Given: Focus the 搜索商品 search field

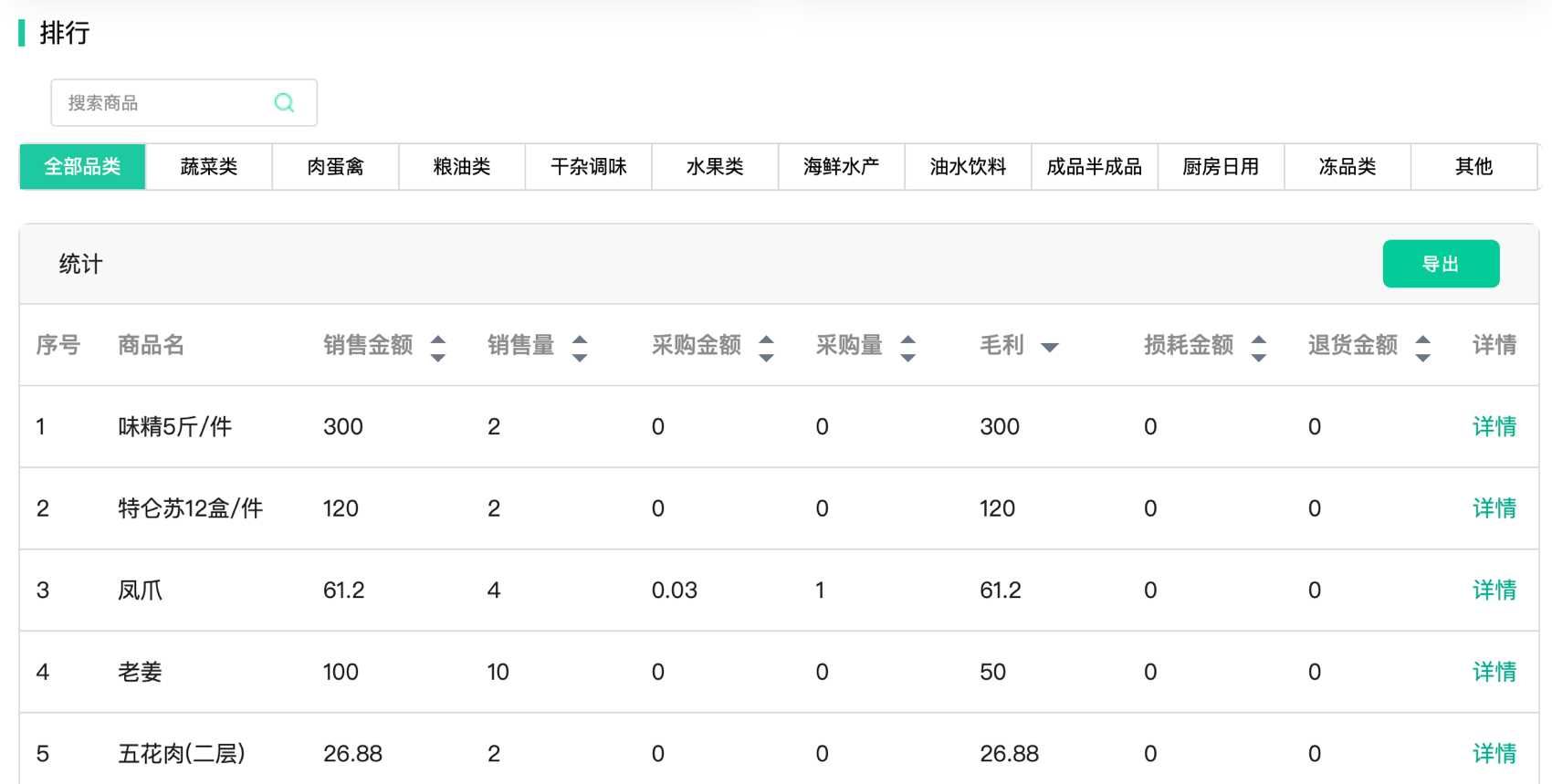Looking at the screenshot, I should 164,103.
